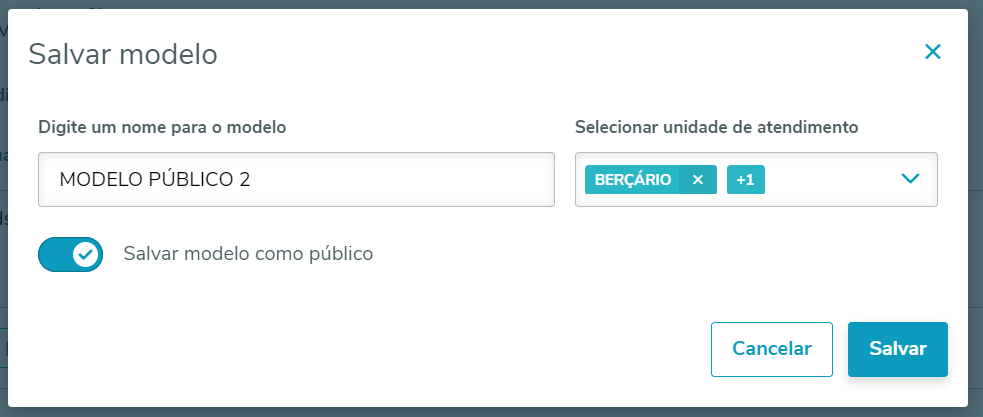Click the Digite um nome para o modelo label

(162, 127)
